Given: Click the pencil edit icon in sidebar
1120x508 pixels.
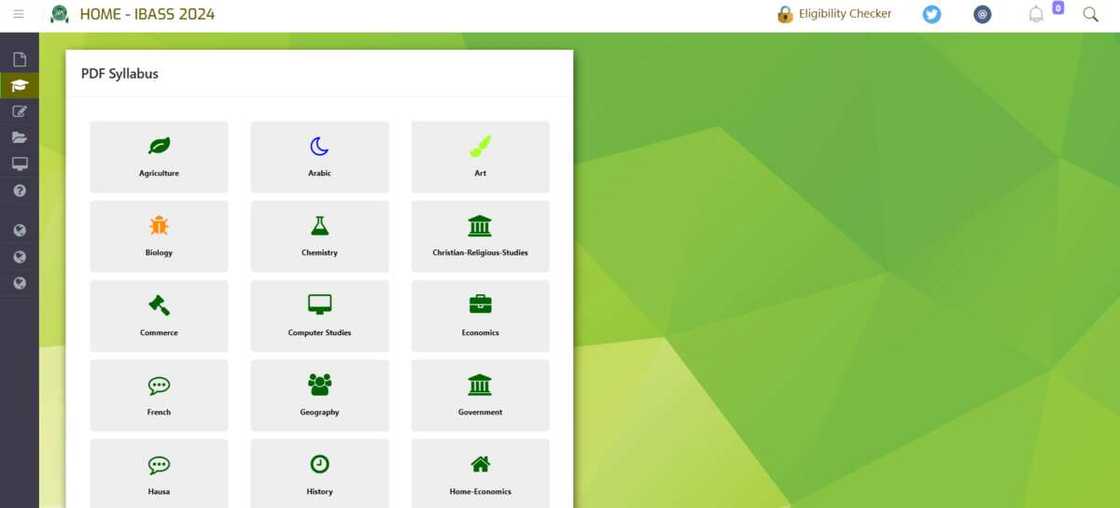Looking at the screenshot, I should coord(19,112).
